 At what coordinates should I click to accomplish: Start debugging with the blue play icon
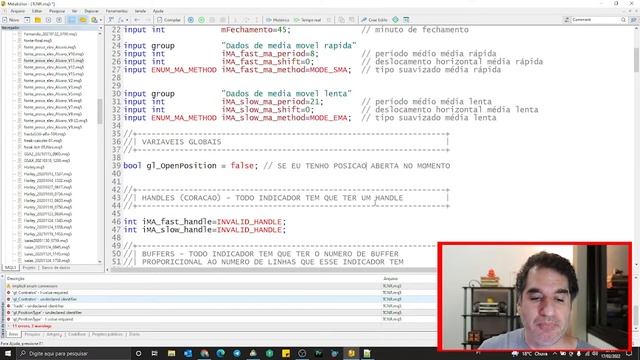(x=191, y=20)
